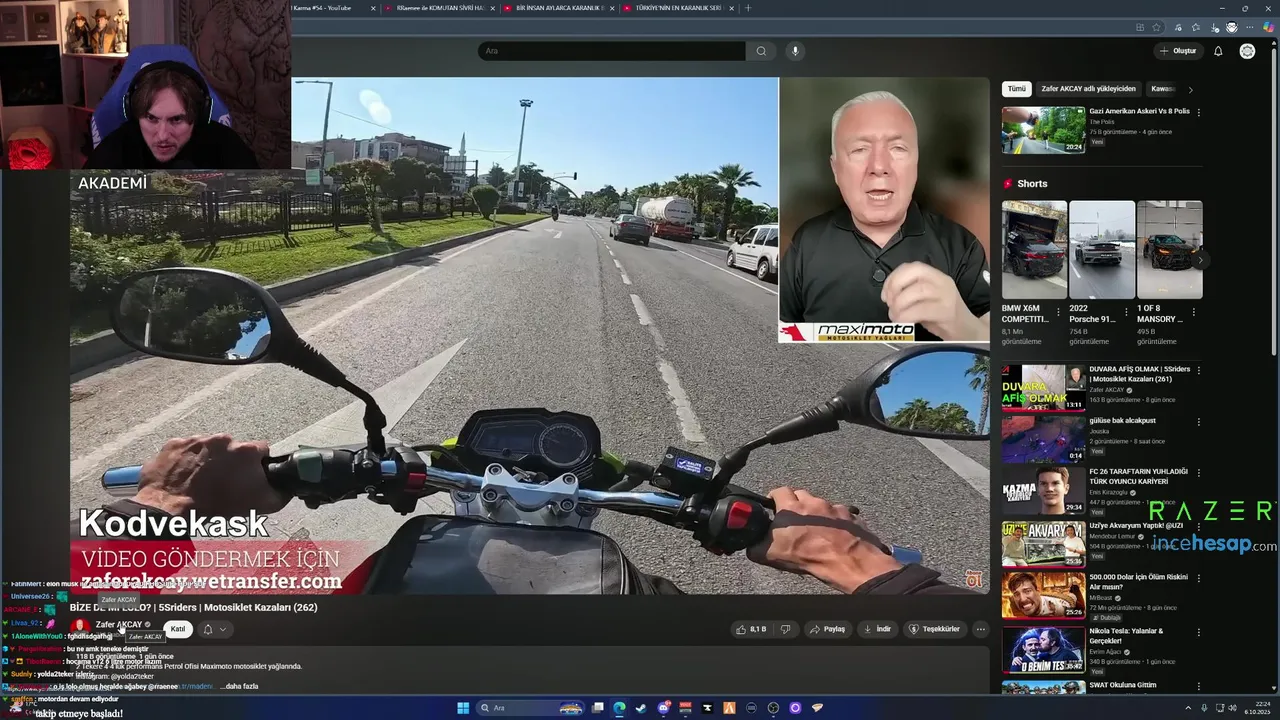1280x720 pixels.
Task: Expand description with daha fazla
Action: (x=241, y=687)
